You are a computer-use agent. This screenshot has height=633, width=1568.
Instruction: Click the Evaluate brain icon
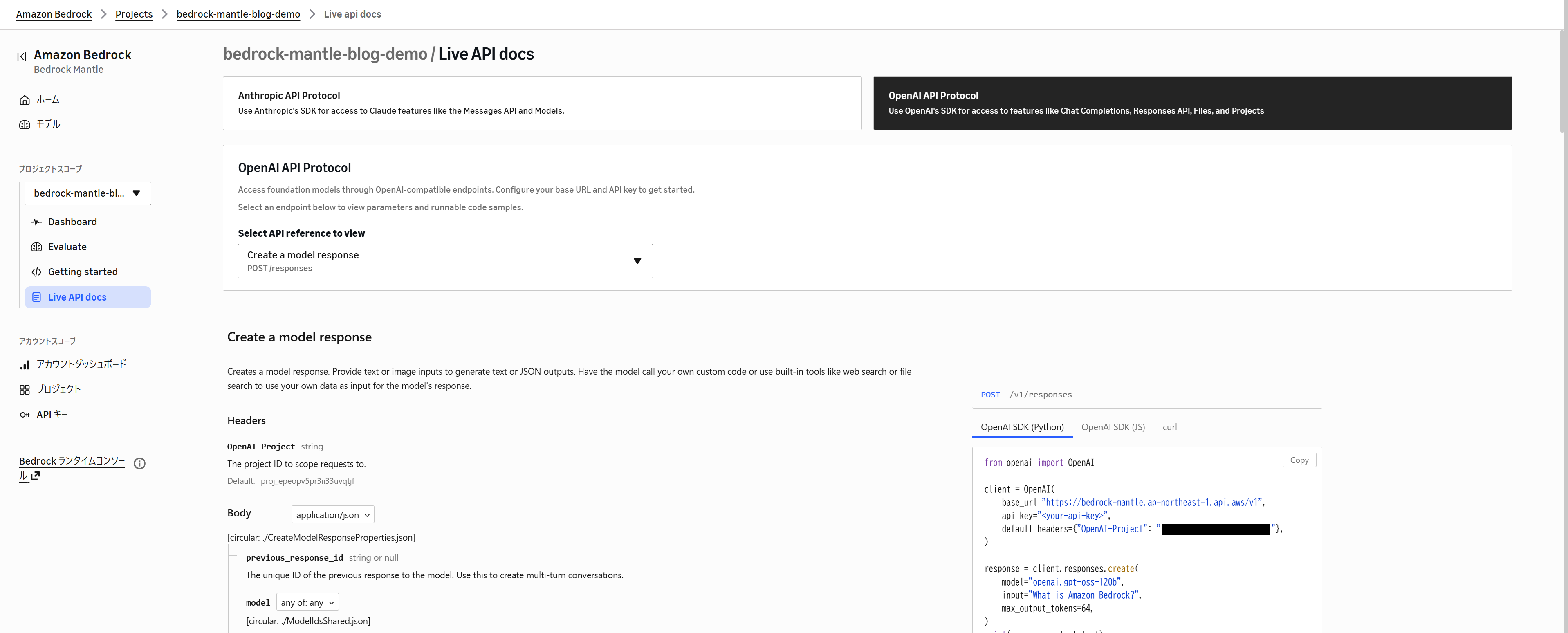[x=36, y=247]
